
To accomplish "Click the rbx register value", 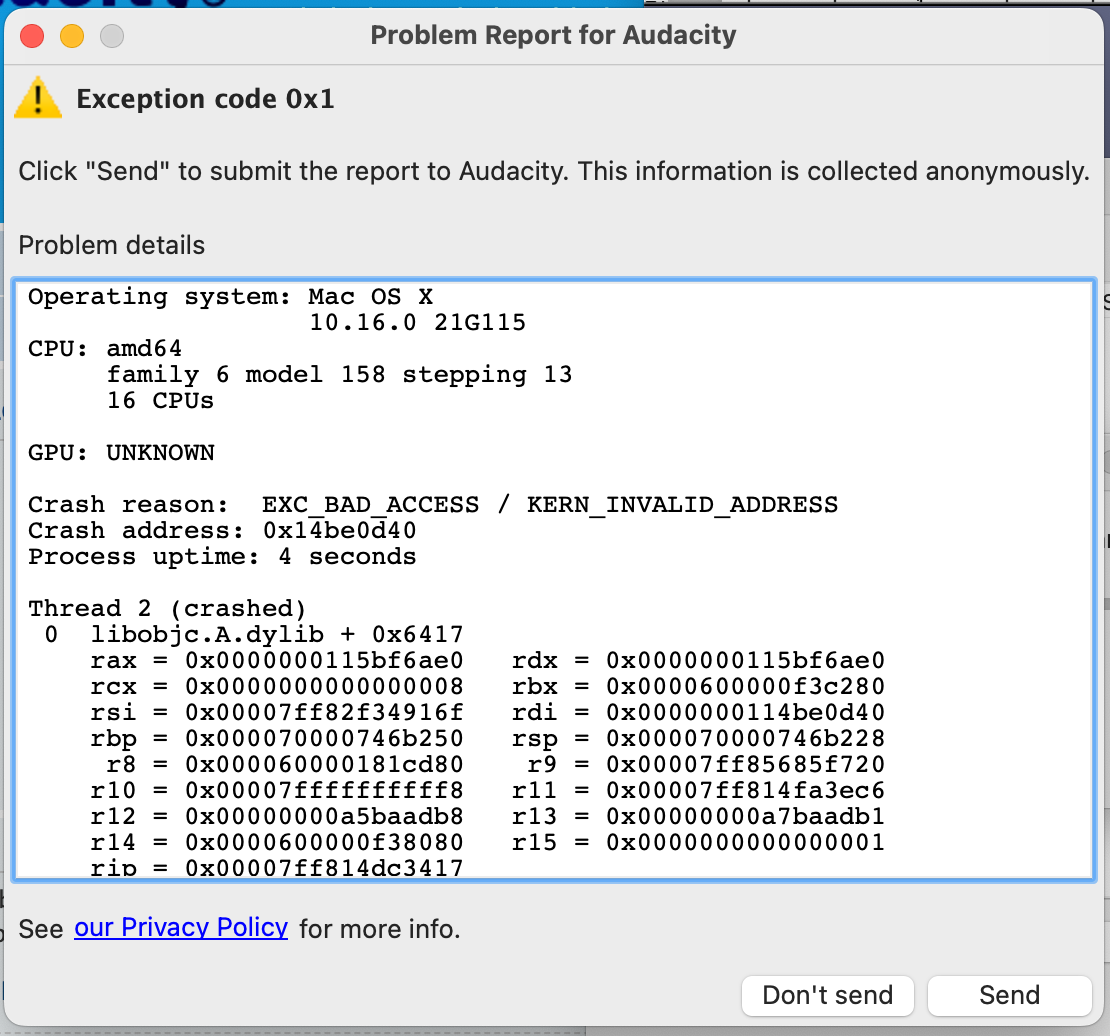I will tap(745, 687).
